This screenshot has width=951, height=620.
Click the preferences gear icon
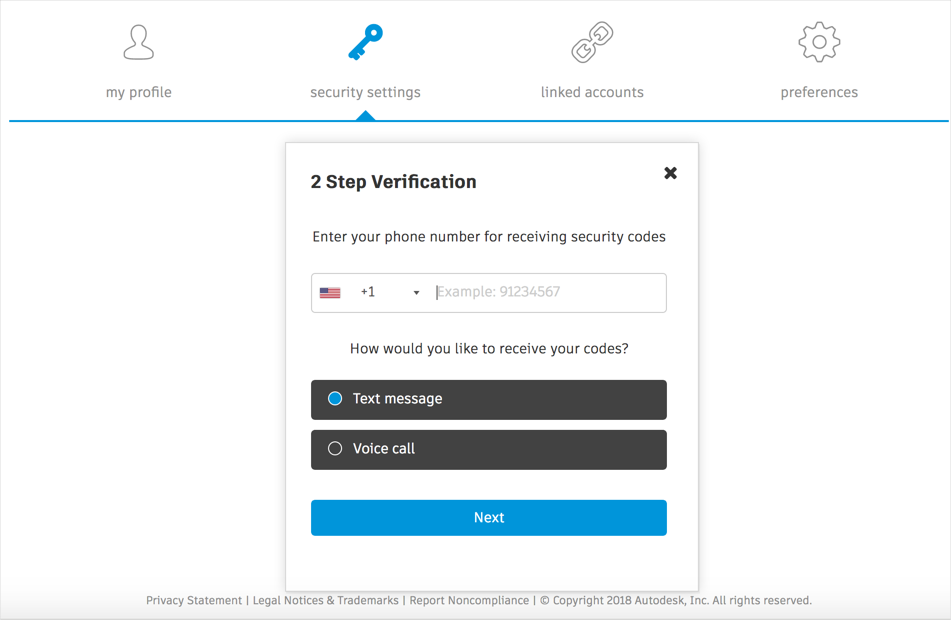coord(818,42)
